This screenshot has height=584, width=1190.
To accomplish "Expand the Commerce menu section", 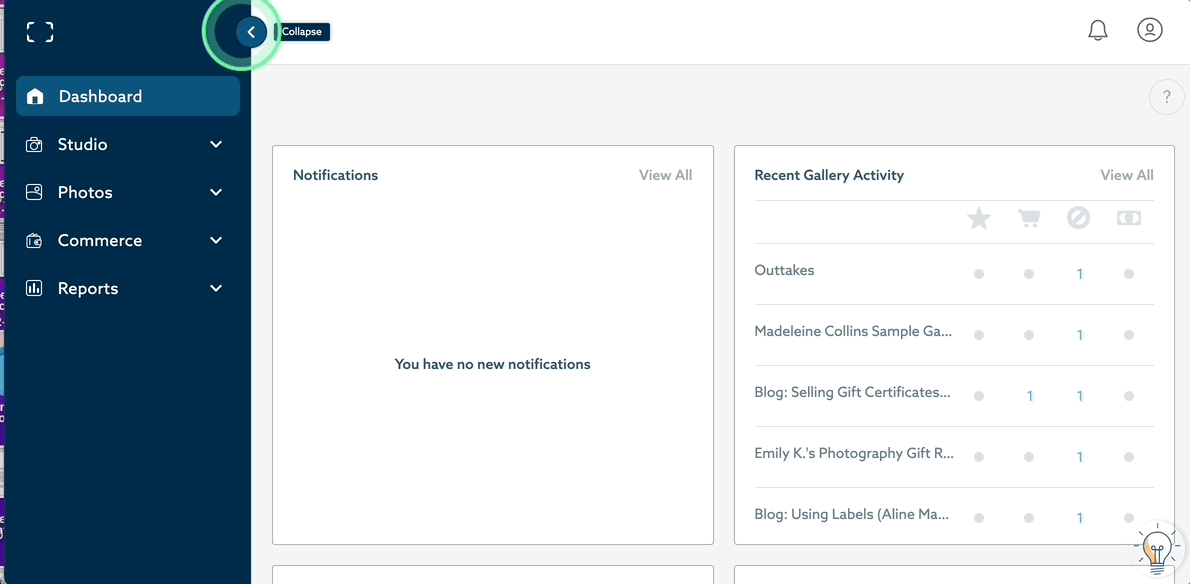I will pos(215,240).
